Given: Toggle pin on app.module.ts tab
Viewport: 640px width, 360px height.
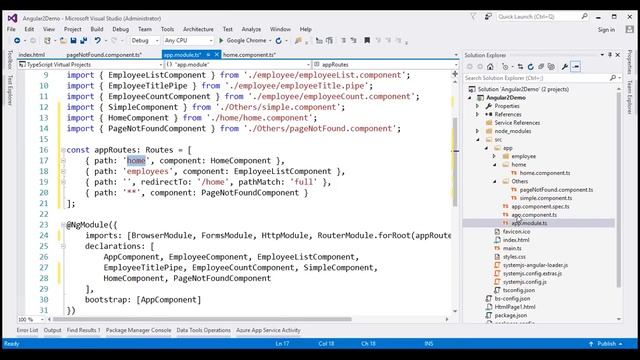Looking at the screenshot, I should click(x=208, y=54).
